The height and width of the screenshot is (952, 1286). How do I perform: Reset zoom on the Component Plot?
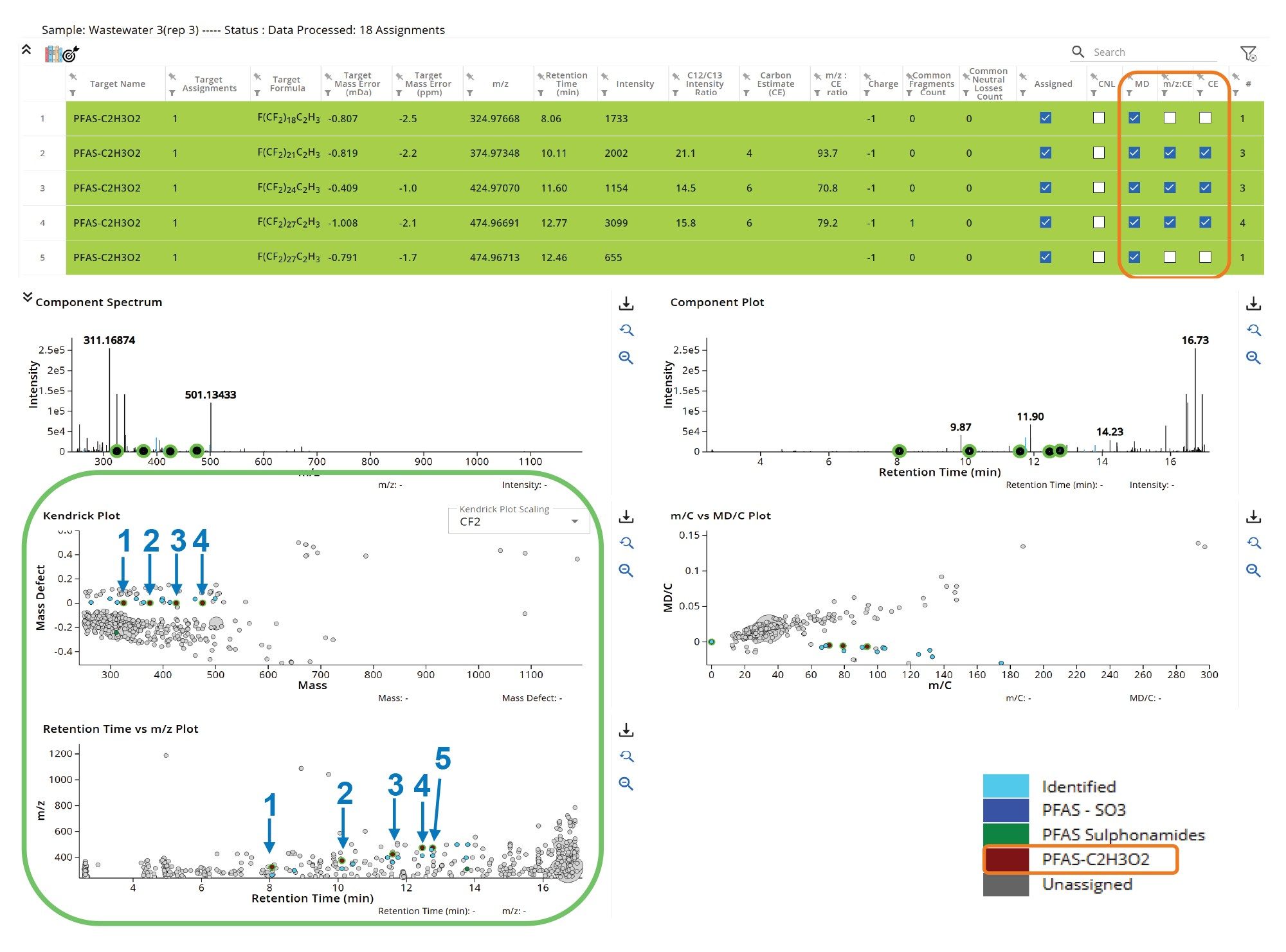(1253, 330)
